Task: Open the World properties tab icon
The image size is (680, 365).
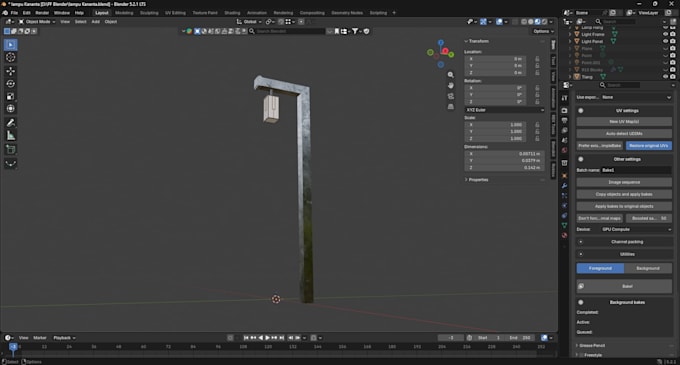Action: (x=564, y=150)
